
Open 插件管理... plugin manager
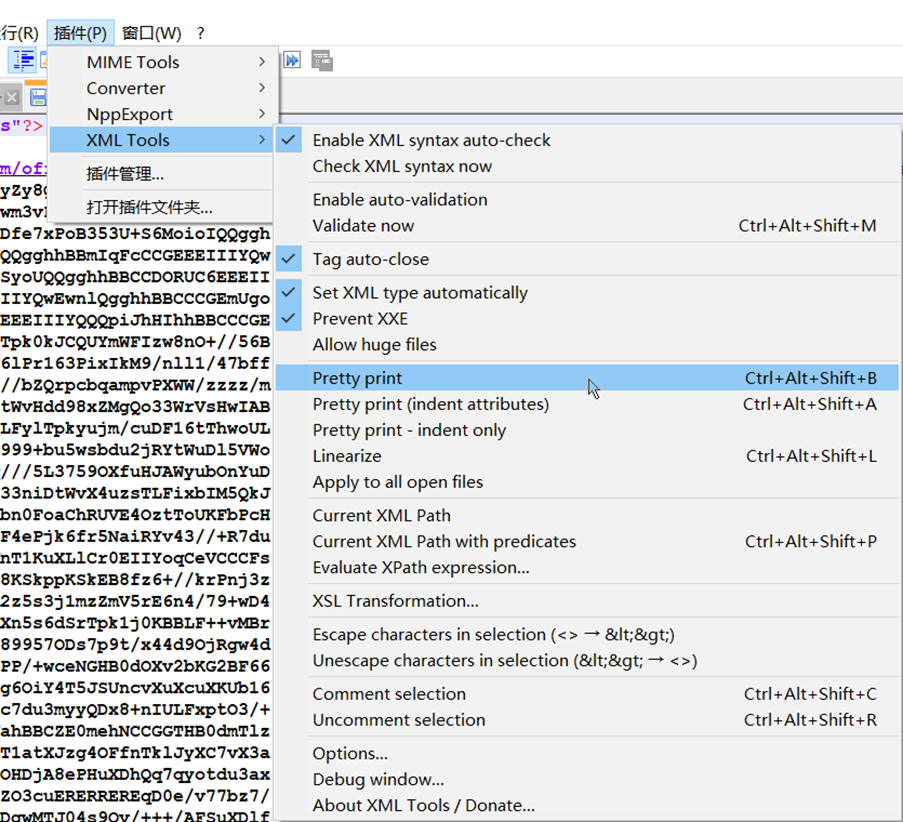125,174
